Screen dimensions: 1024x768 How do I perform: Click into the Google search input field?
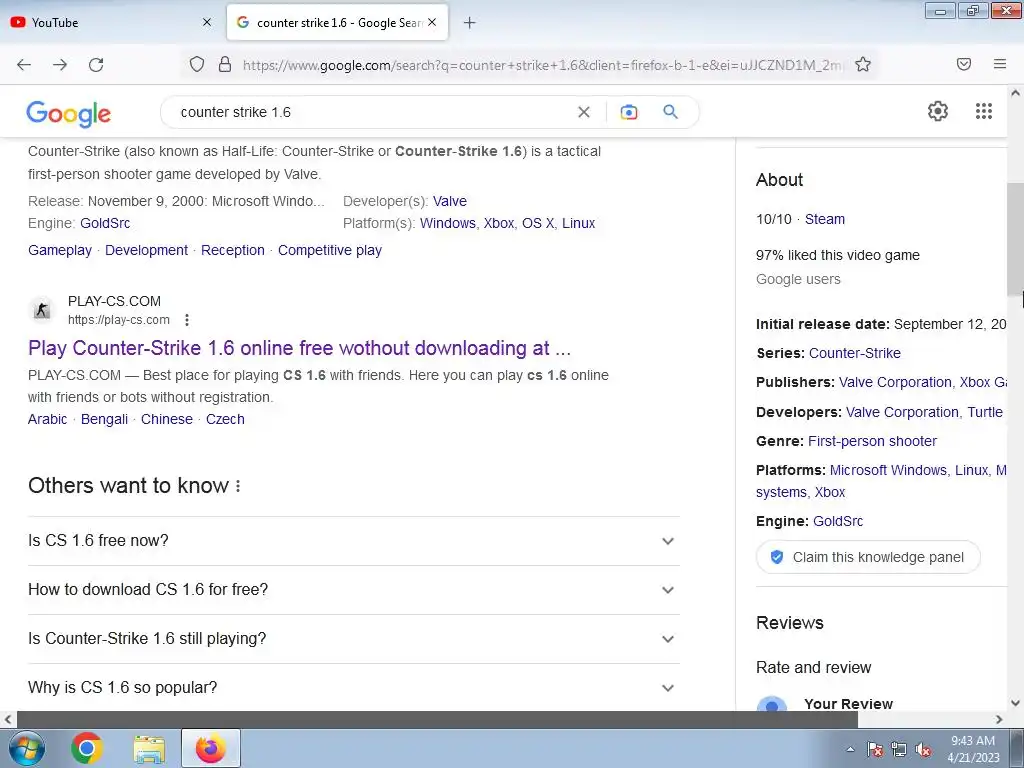(376, 112)
